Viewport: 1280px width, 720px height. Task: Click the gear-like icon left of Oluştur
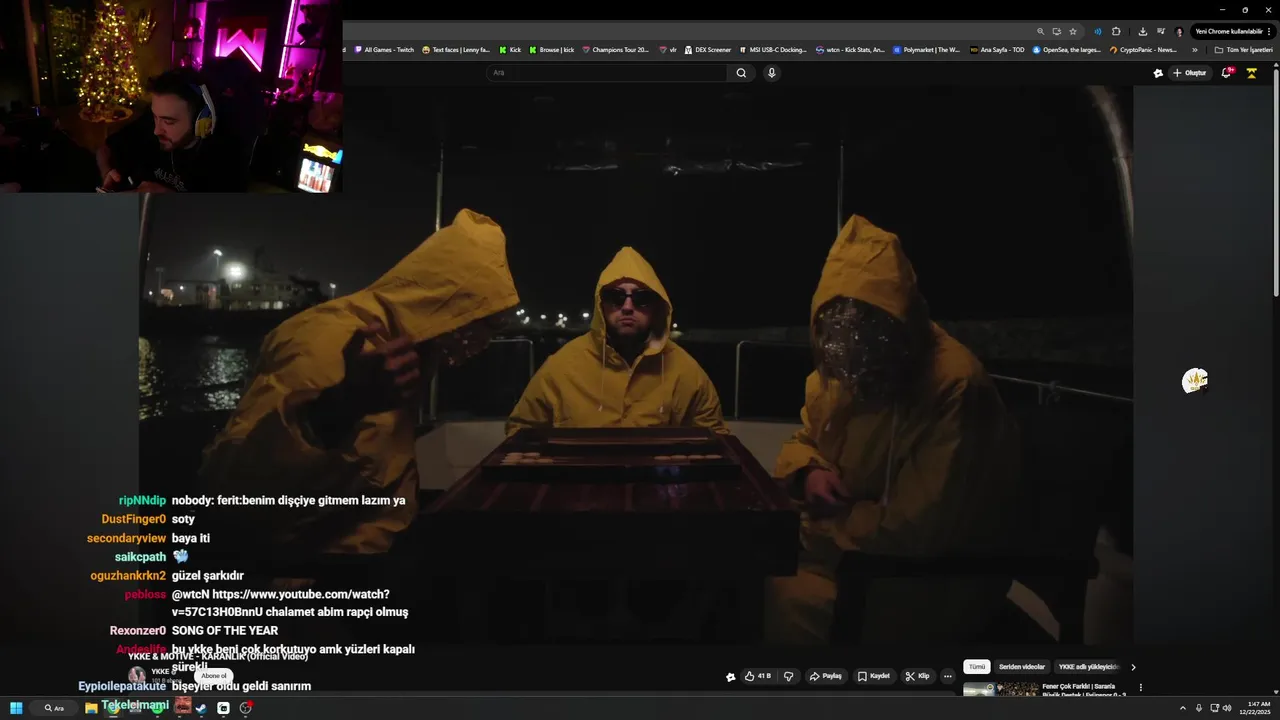[1158, 73]
